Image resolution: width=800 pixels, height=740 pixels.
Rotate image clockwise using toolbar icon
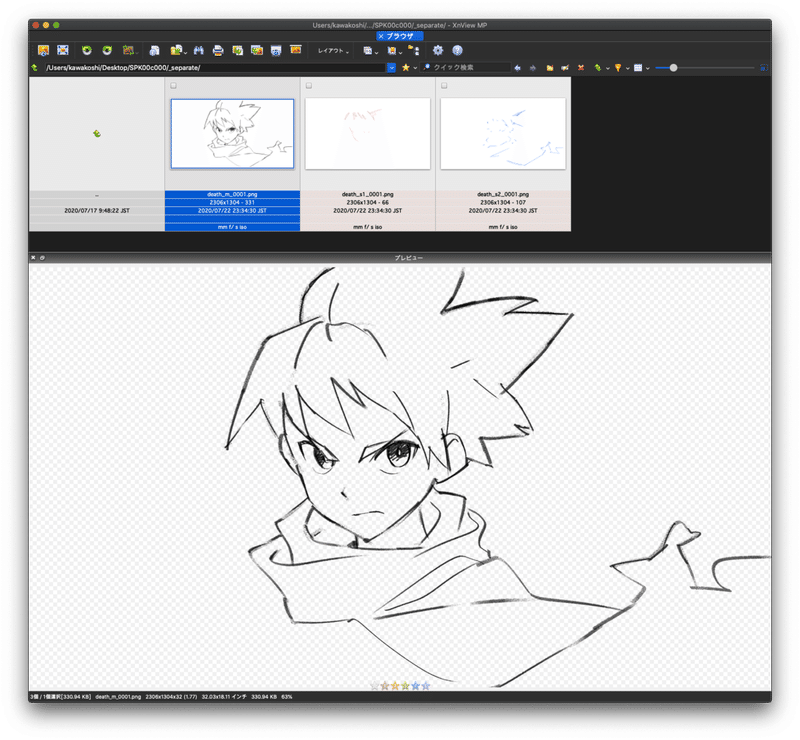click(x=107, y=50)
